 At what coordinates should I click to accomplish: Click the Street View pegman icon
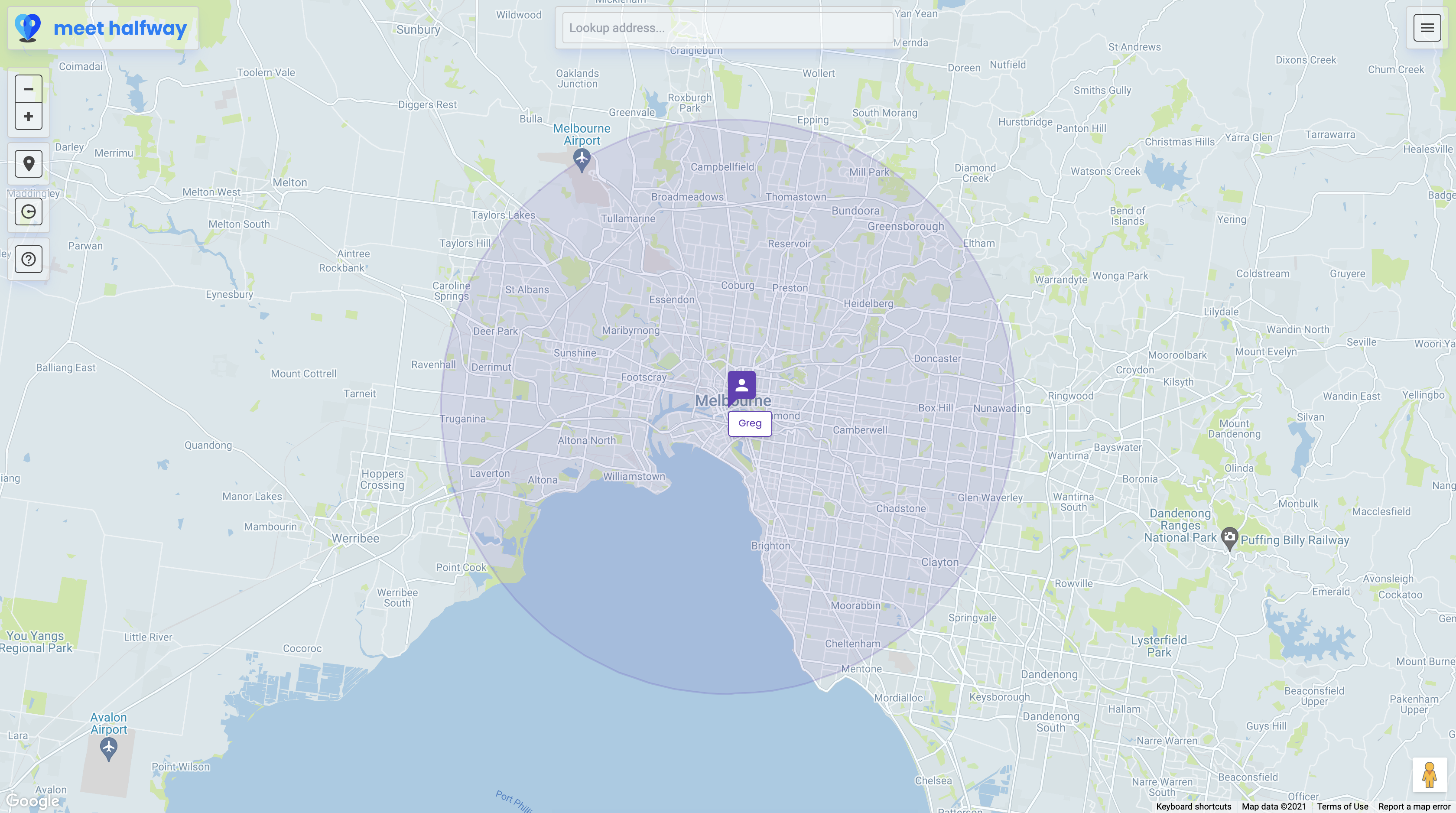1429,775
